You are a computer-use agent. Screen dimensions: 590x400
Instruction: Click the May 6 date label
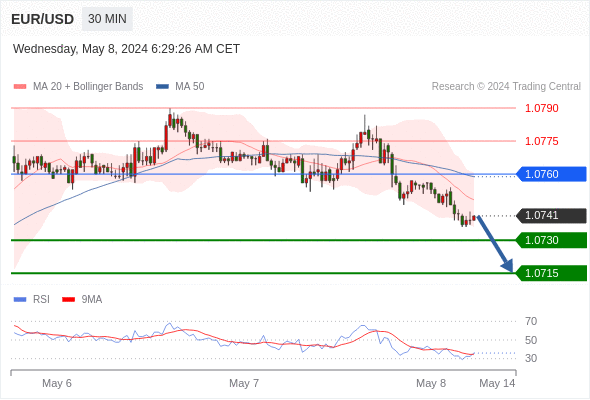(x=57, y=383)
